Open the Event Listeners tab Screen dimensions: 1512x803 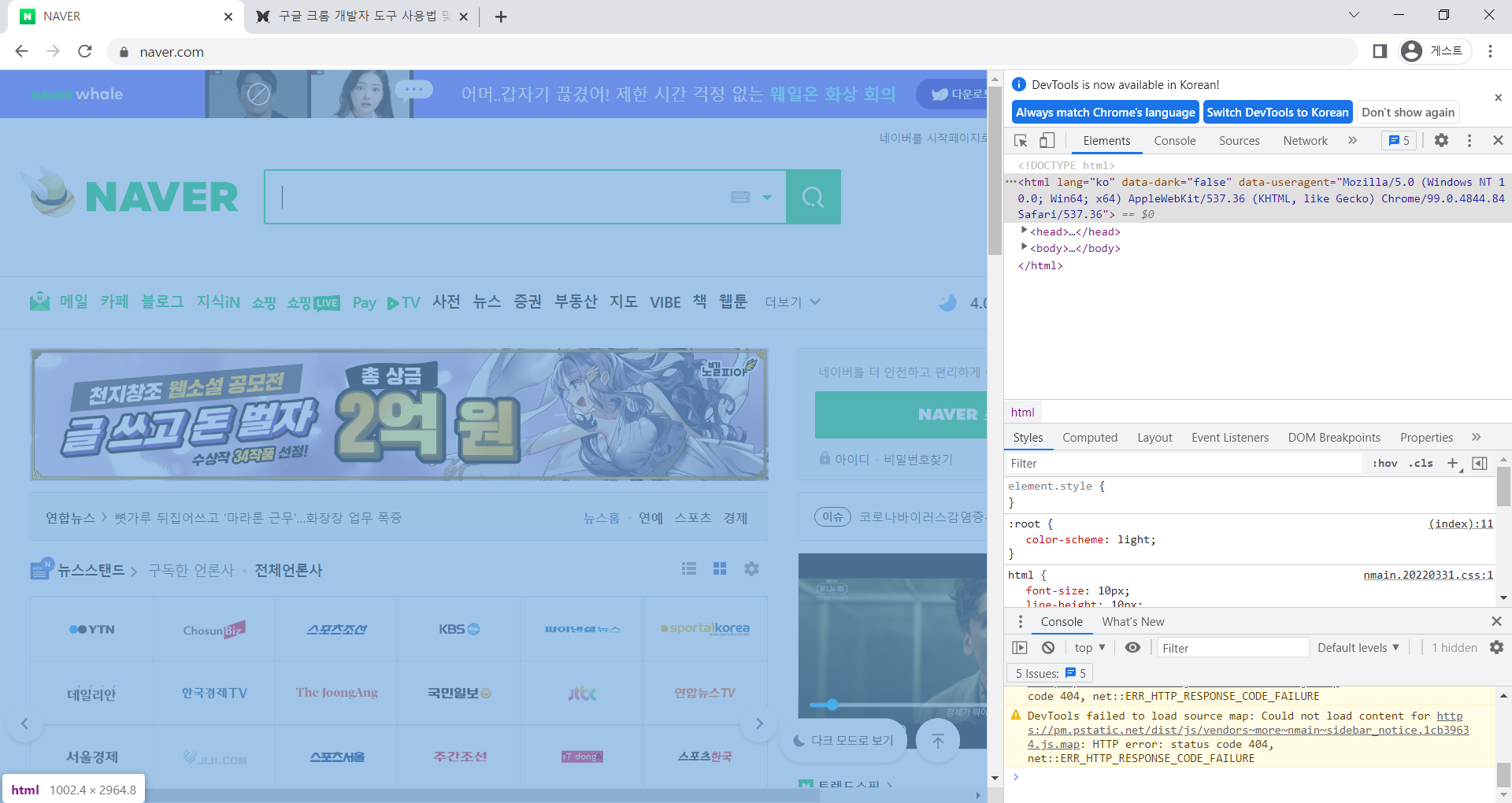(x=1230, y=438)
